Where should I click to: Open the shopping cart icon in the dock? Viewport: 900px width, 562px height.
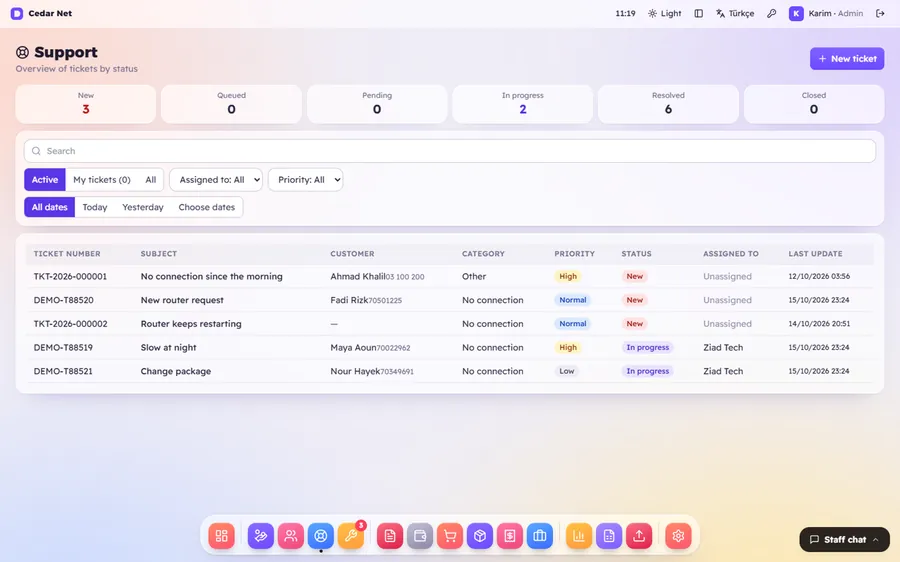(x=450, y=536)
